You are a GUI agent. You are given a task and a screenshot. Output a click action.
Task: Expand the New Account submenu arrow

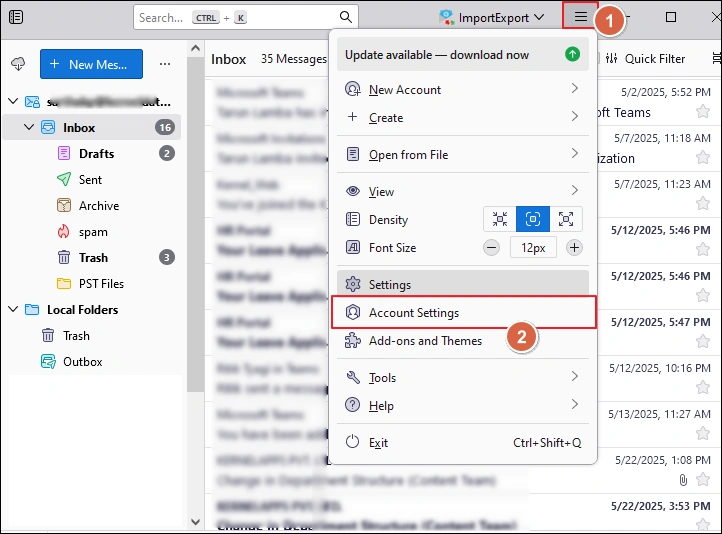574,88
